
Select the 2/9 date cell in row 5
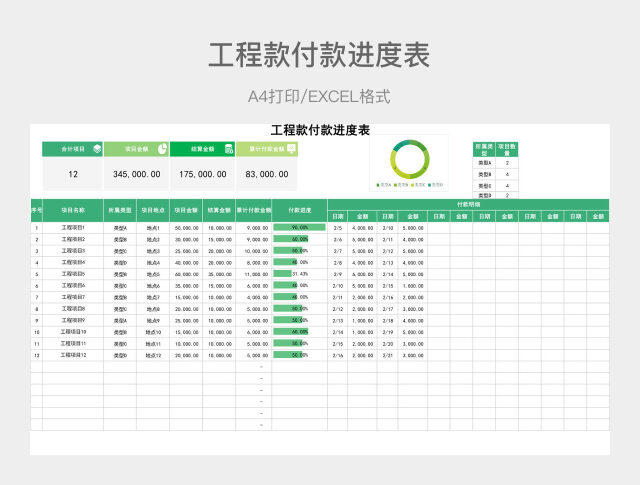(x=338, y=274)
